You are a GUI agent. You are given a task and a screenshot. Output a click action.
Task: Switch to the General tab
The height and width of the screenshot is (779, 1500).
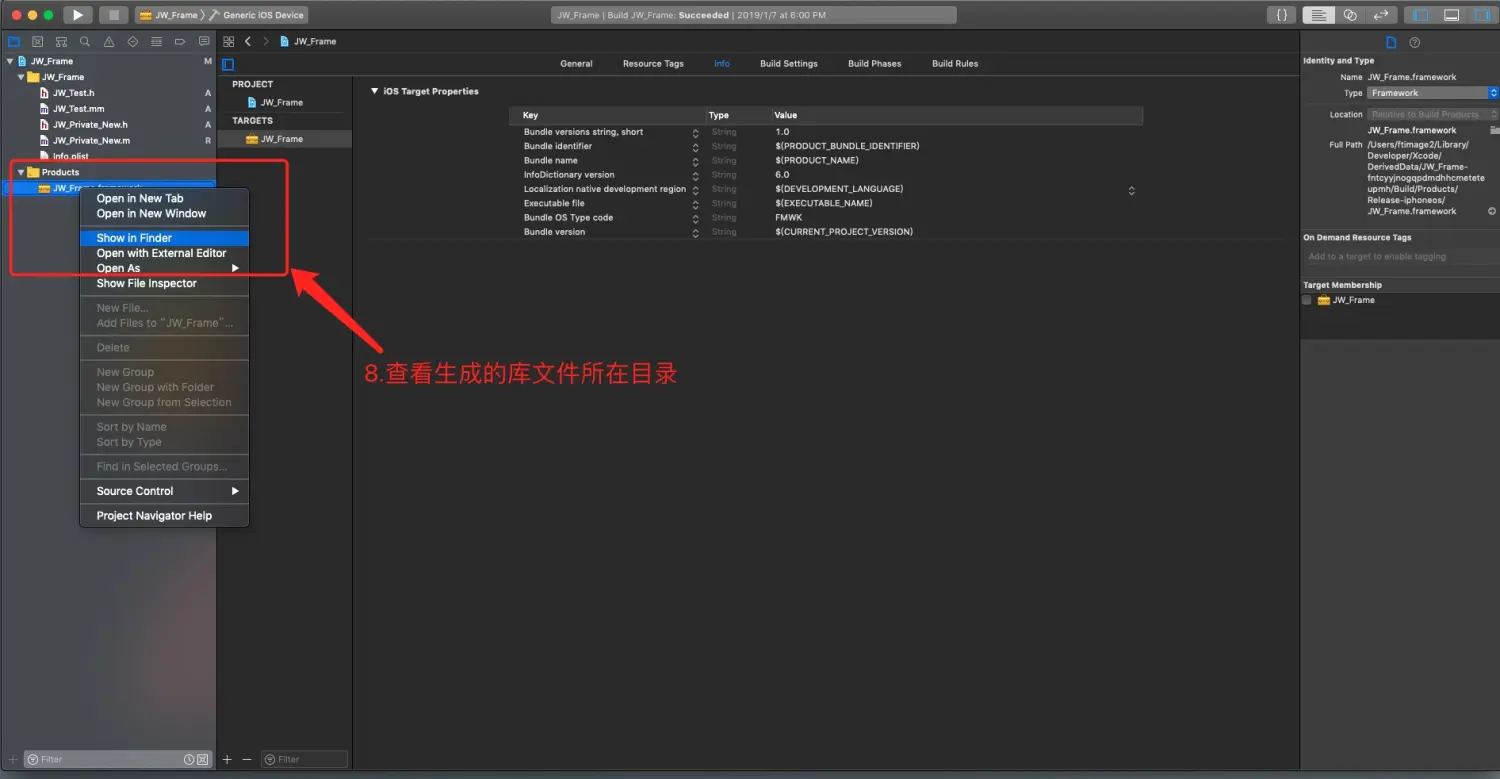pyautogui.click(x=576, y=64)
